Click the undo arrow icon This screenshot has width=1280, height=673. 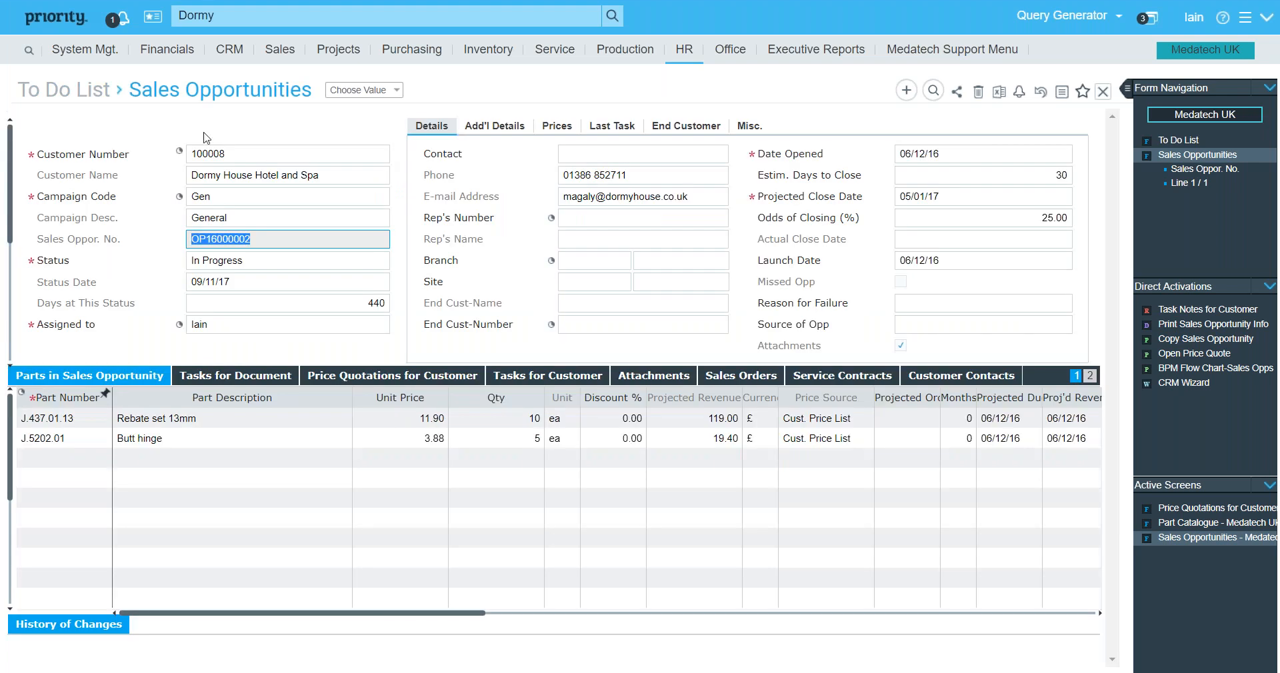click(x=1040, y=92)
